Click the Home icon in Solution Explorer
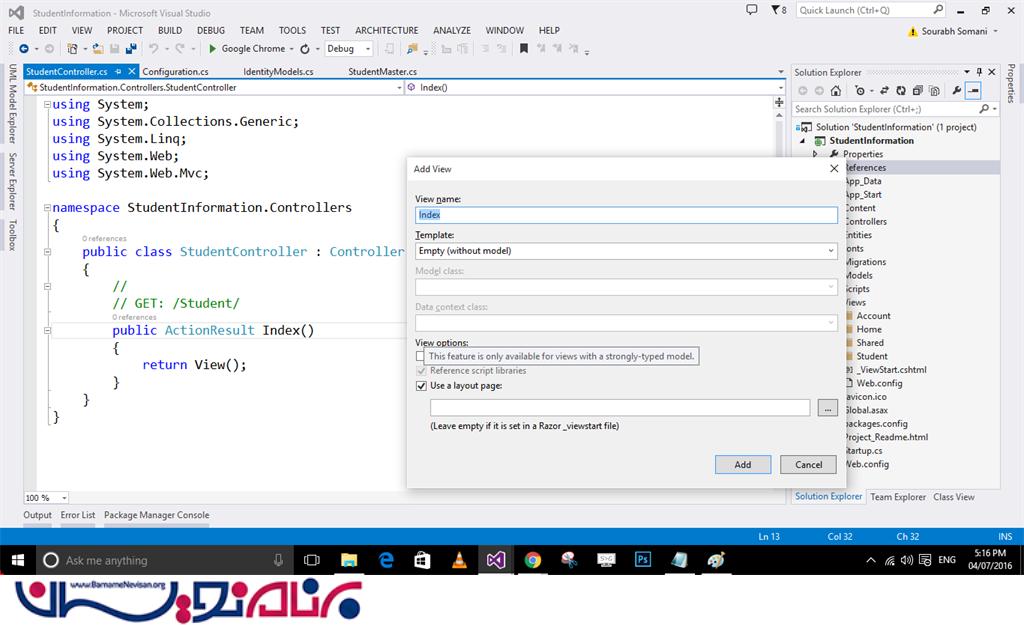 [x=838, y=91]
